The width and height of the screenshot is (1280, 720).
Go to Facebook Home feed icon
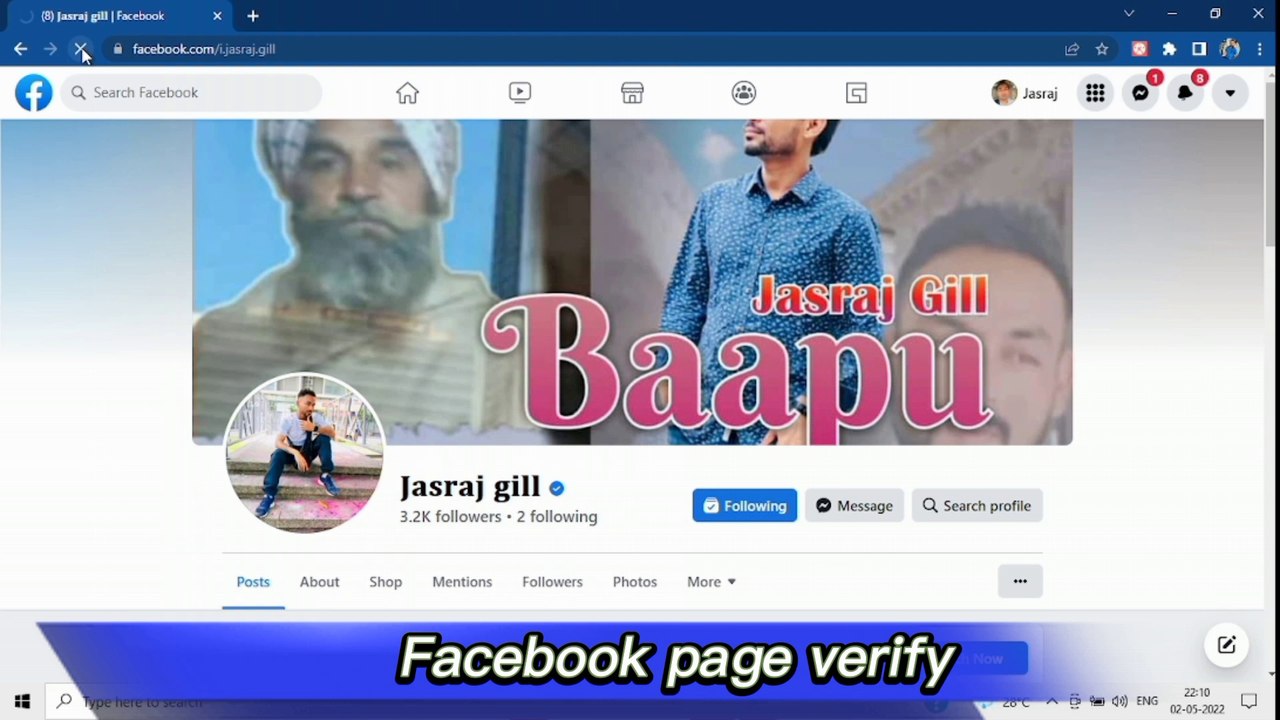click(407, 93)
